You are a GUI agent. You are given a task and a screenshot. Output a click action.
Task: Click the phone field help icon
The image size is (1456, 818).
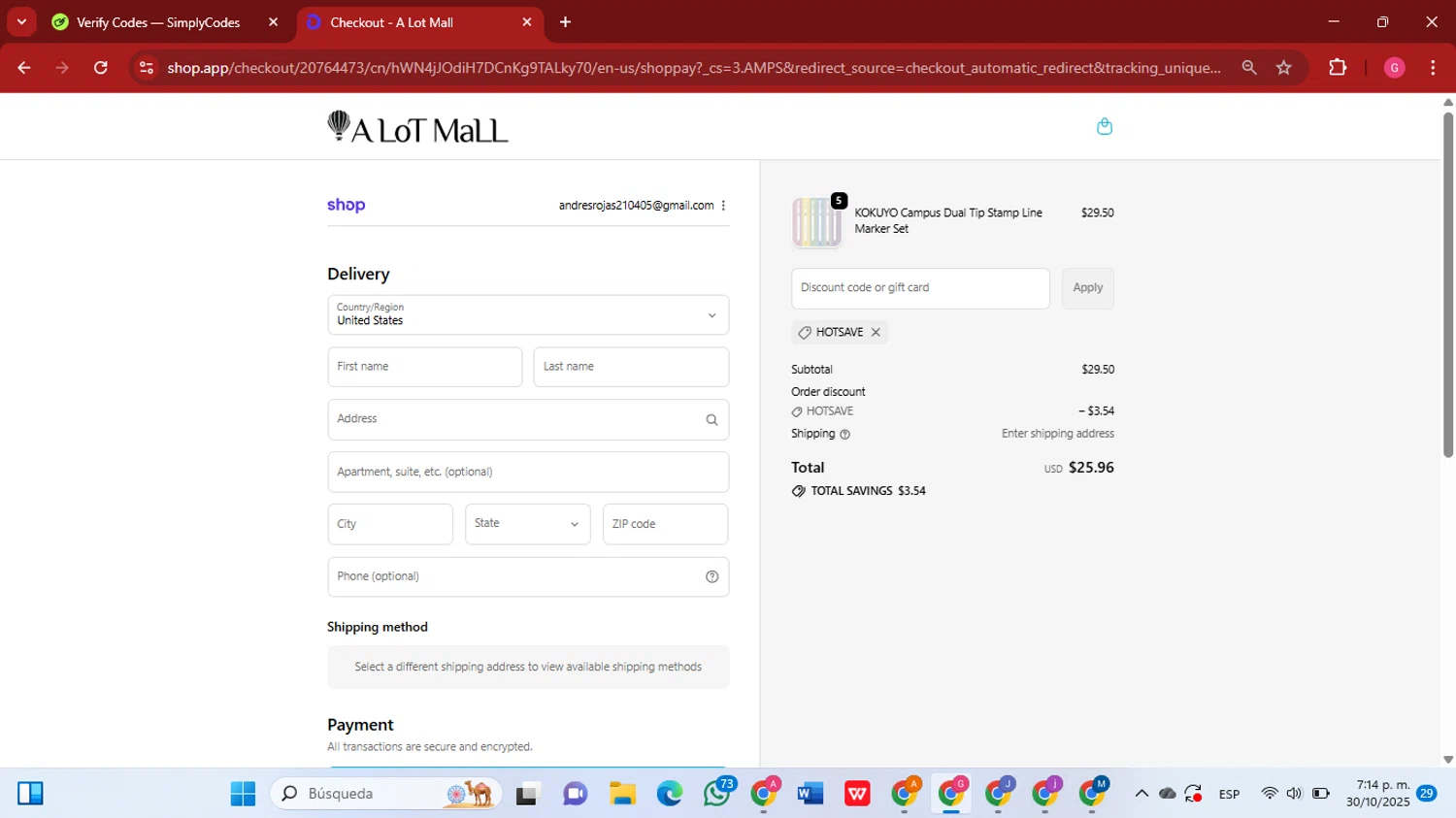coord(711,576)
